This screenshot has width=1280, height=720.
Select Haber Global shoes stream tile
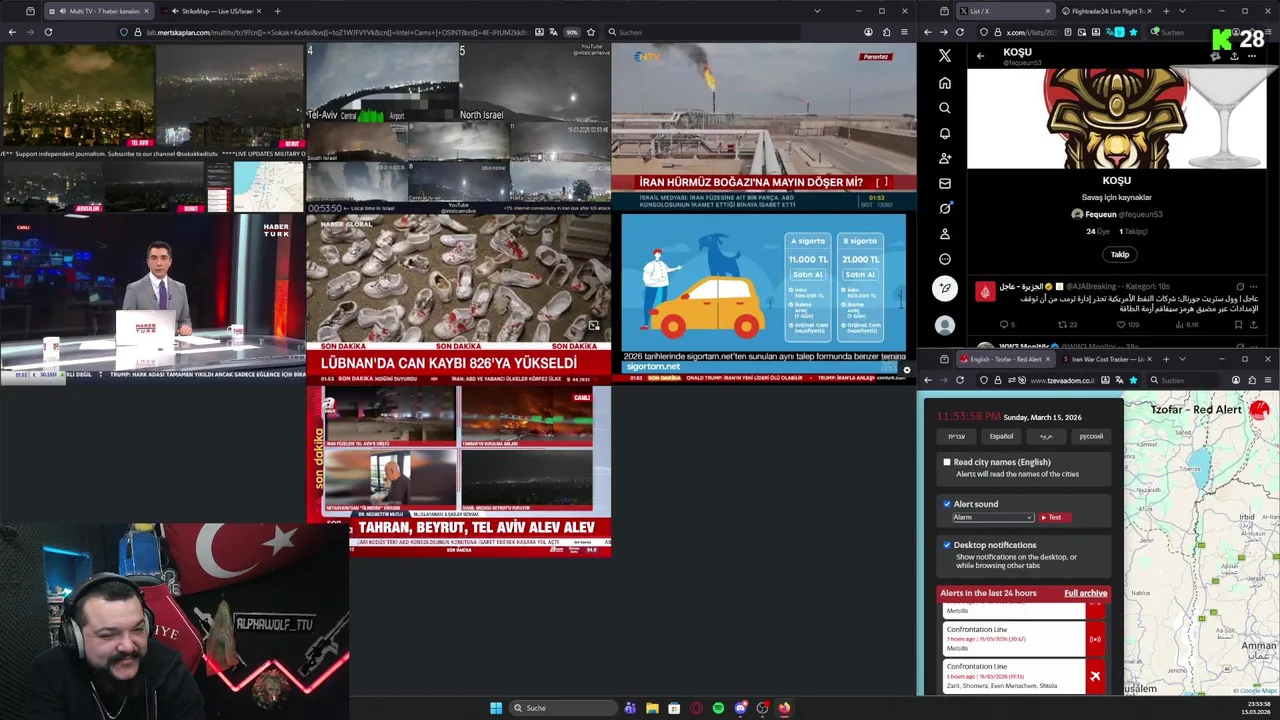pyautogui.click(x=459, y=298)
